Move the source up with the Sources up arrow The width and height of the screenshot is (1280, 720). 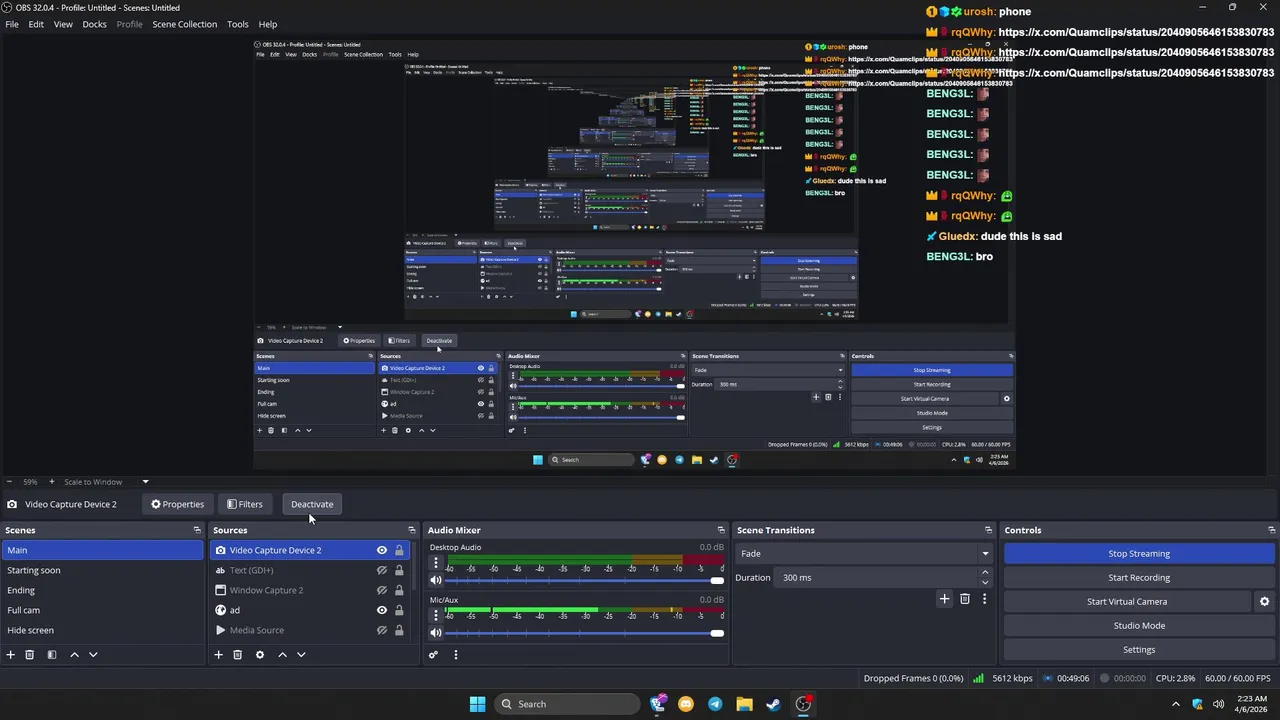[282, 655]
